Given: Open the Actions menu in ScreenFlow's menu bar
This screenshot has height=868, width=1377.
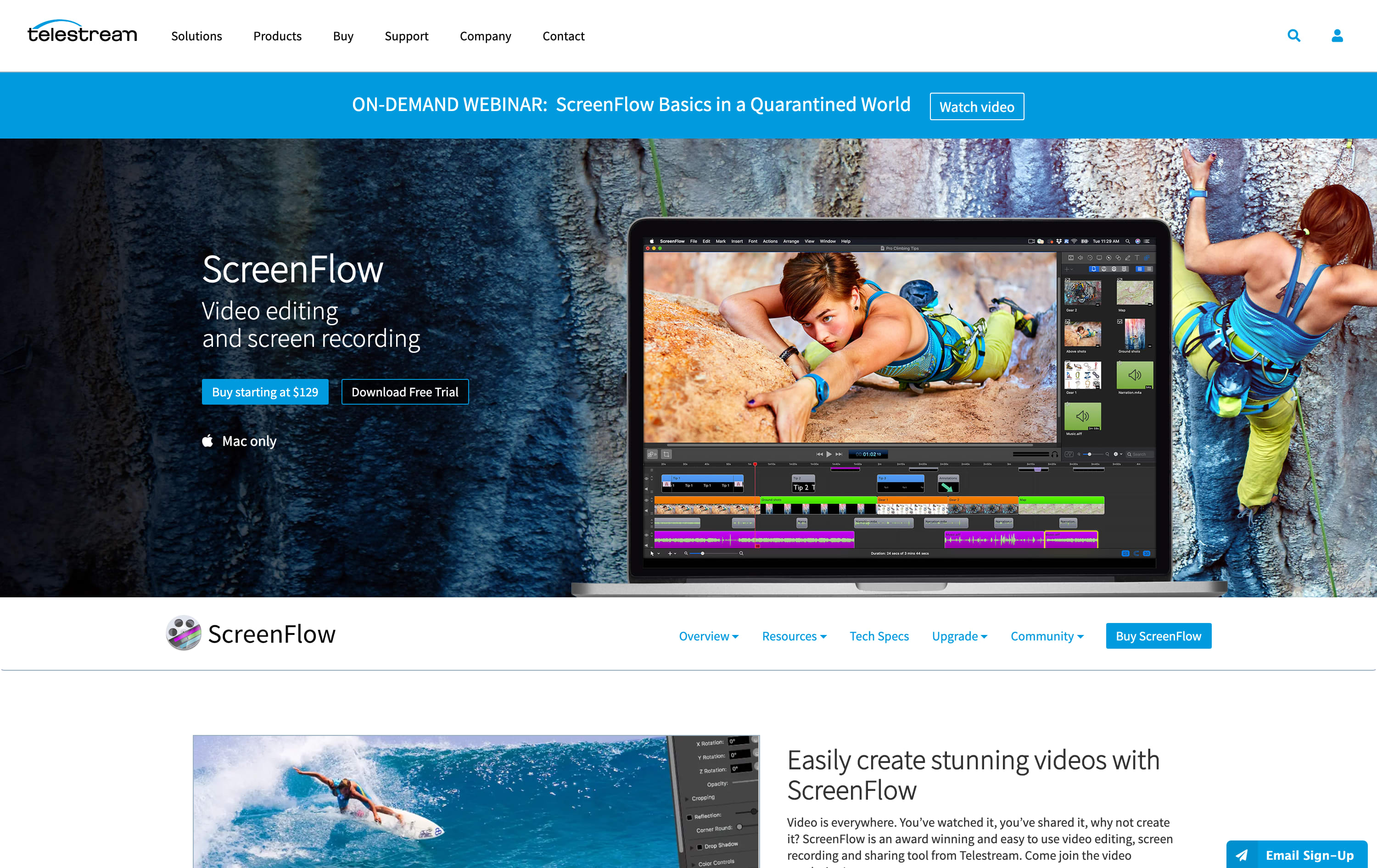Looking at the screenshot, I should (x=770, y=241).
